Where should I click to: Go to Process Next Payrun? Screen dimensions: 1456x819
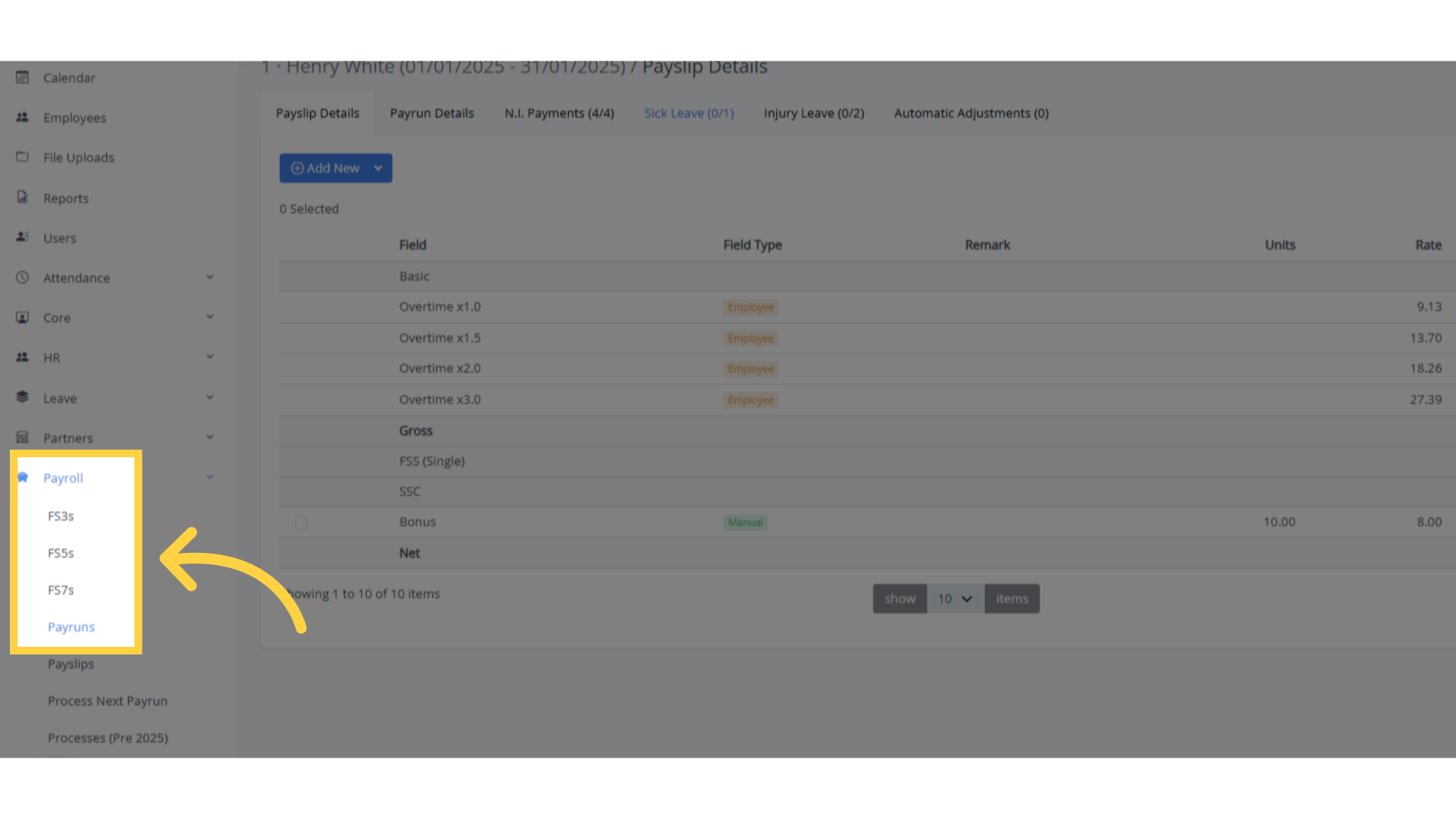pos(108,701)
